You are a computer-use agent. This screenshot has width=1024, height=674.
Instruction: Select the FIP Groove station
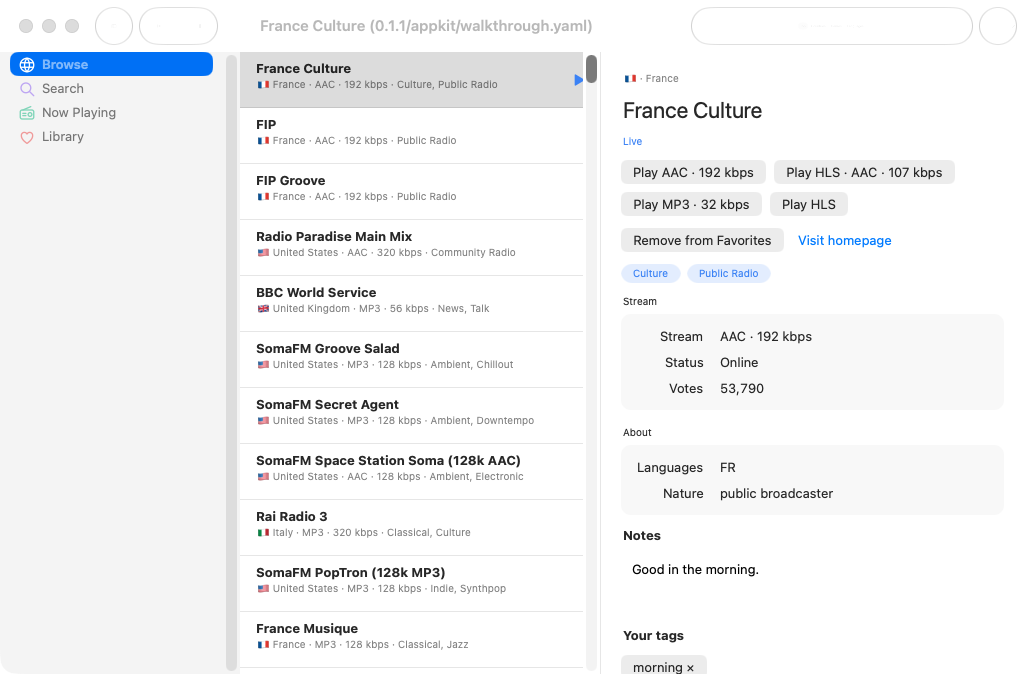click(411, 192)
